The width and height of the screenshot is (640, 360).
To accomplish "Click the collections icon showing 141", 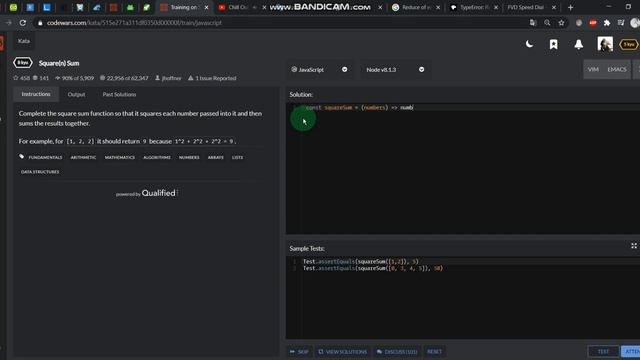I will click(41, 78).
